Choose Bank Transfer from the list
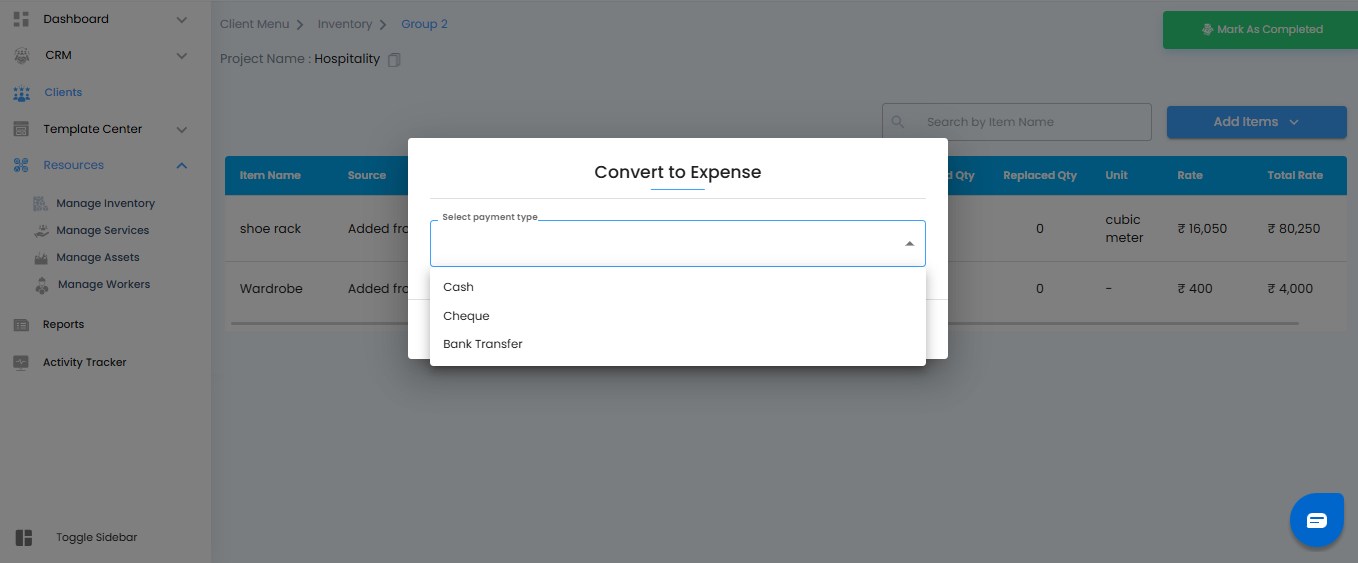The width and height of the screenshot is (1358, 563). (x=483, y=344)
